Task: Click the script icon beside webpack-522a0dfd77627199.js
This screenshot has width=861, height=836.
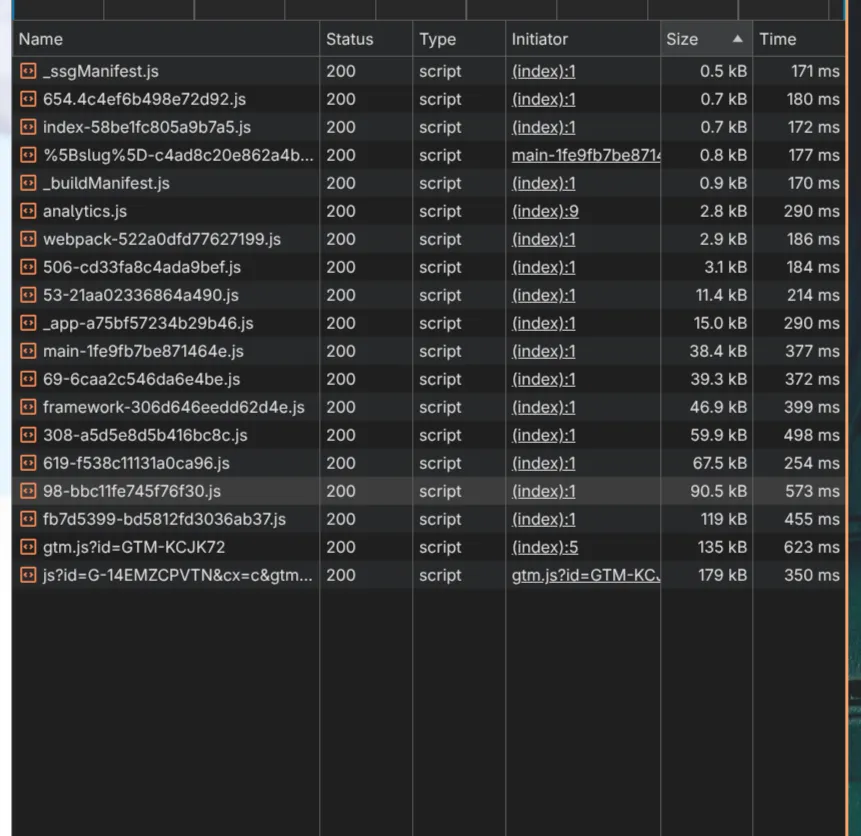Action: tap(28, 239)
